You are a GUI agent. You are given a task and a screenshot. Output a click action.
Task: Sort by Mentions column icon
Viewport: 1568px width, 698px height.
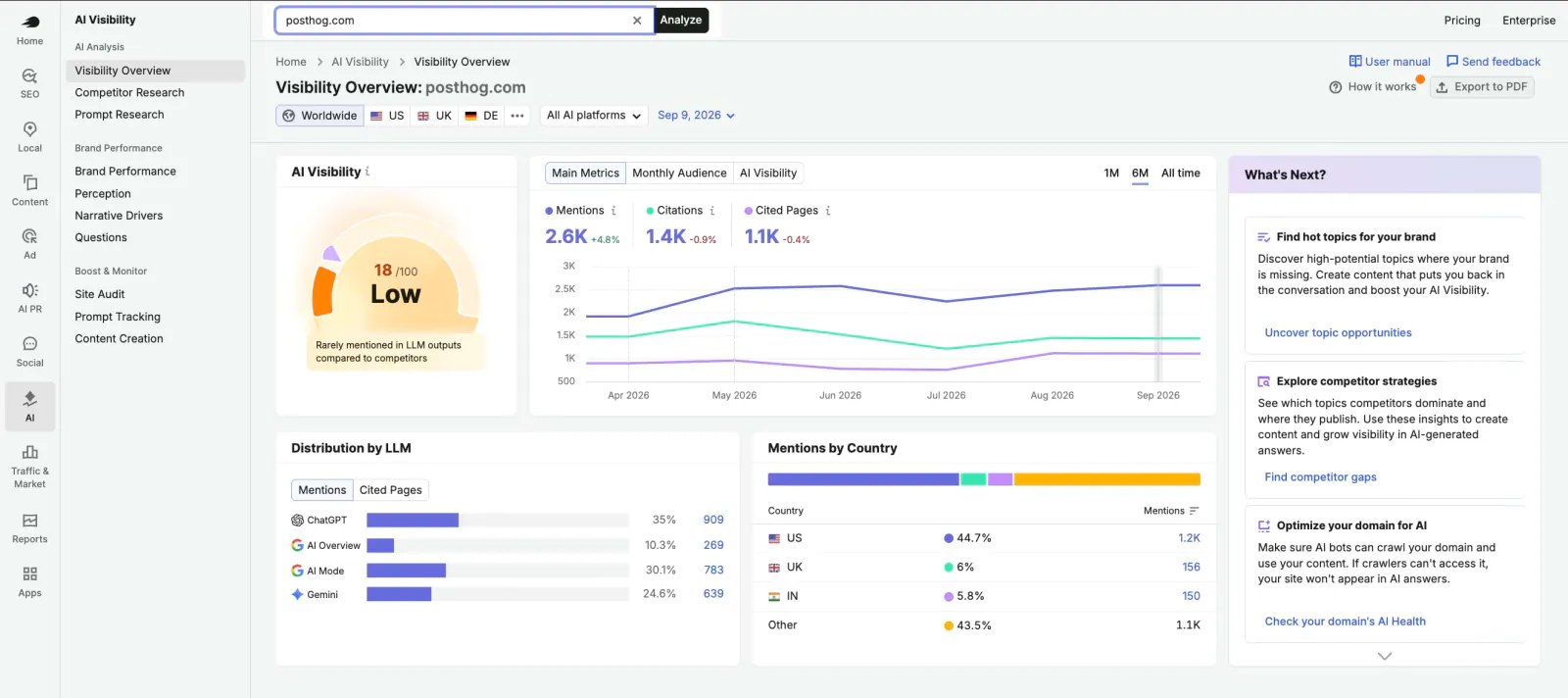click(x=1194, y=511)
